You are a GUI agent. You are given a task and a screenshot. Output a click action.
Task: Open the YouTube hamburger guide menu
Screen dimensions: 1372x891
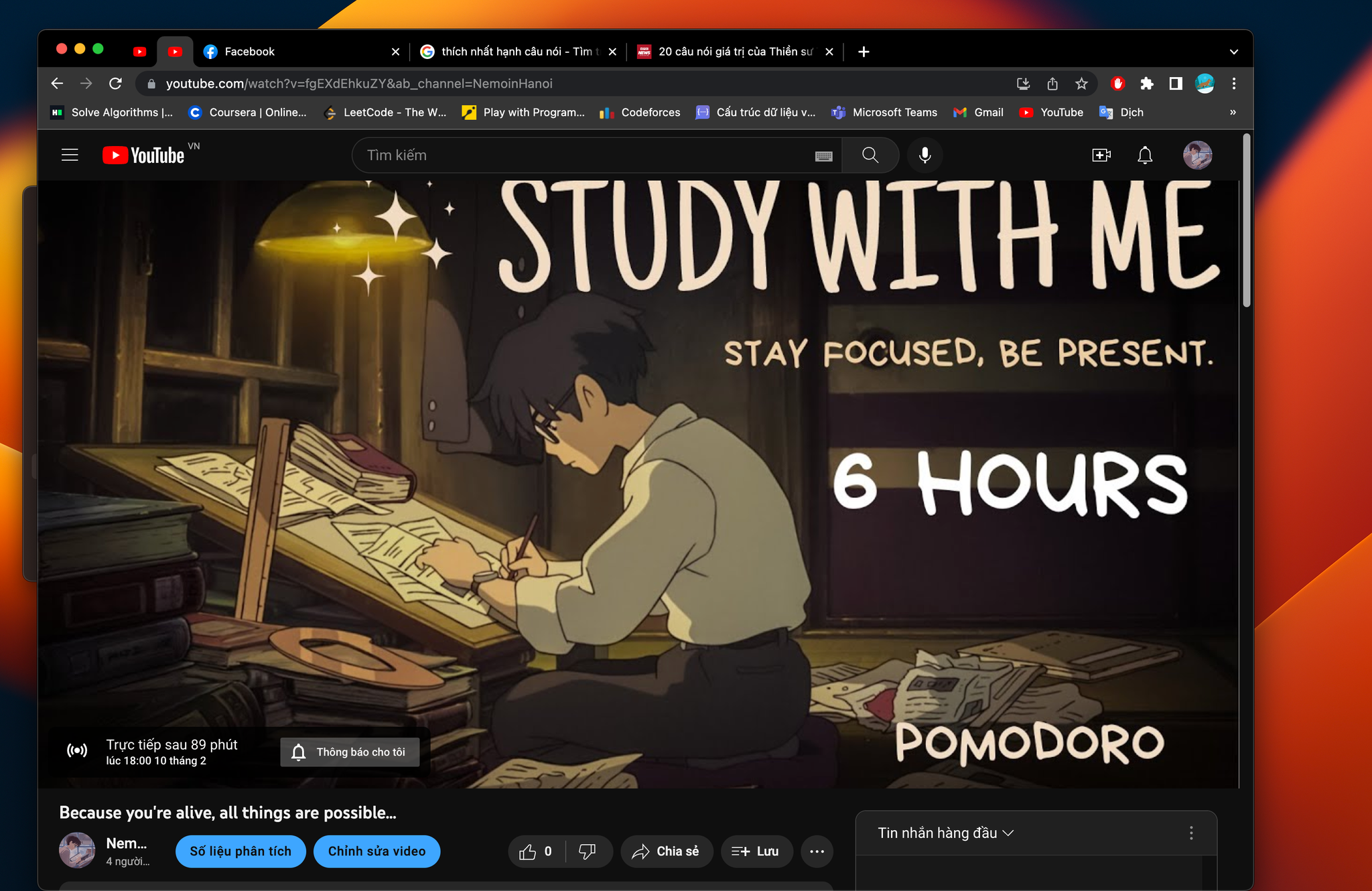pyautogui.click(x=70, y=155)
